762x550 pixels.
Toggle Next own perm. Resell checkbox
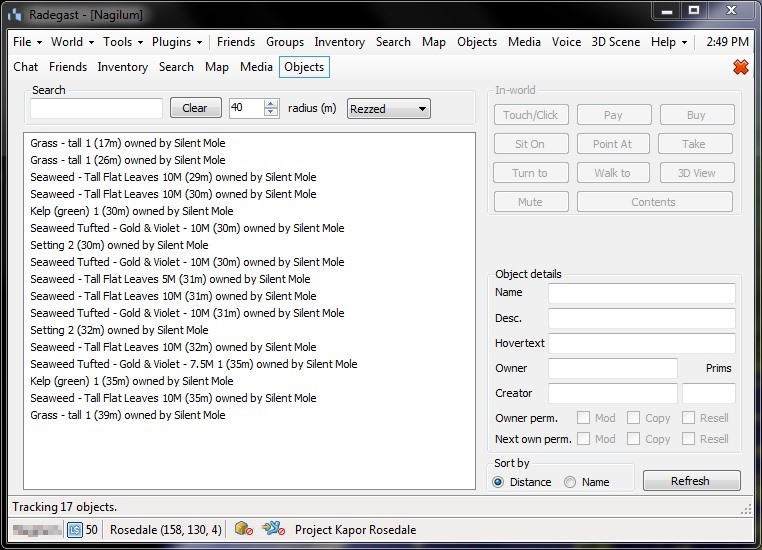688,439
